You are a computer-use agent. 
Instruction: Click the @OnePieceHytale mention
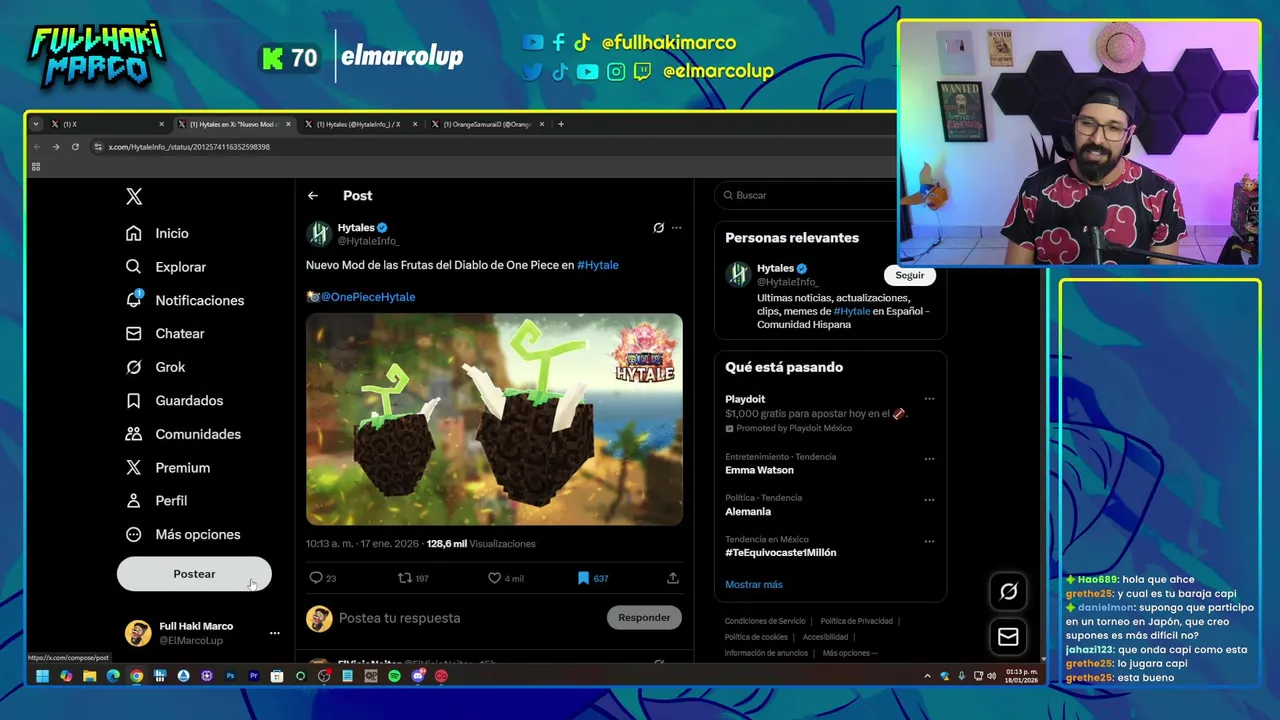(x=367, y=297)
